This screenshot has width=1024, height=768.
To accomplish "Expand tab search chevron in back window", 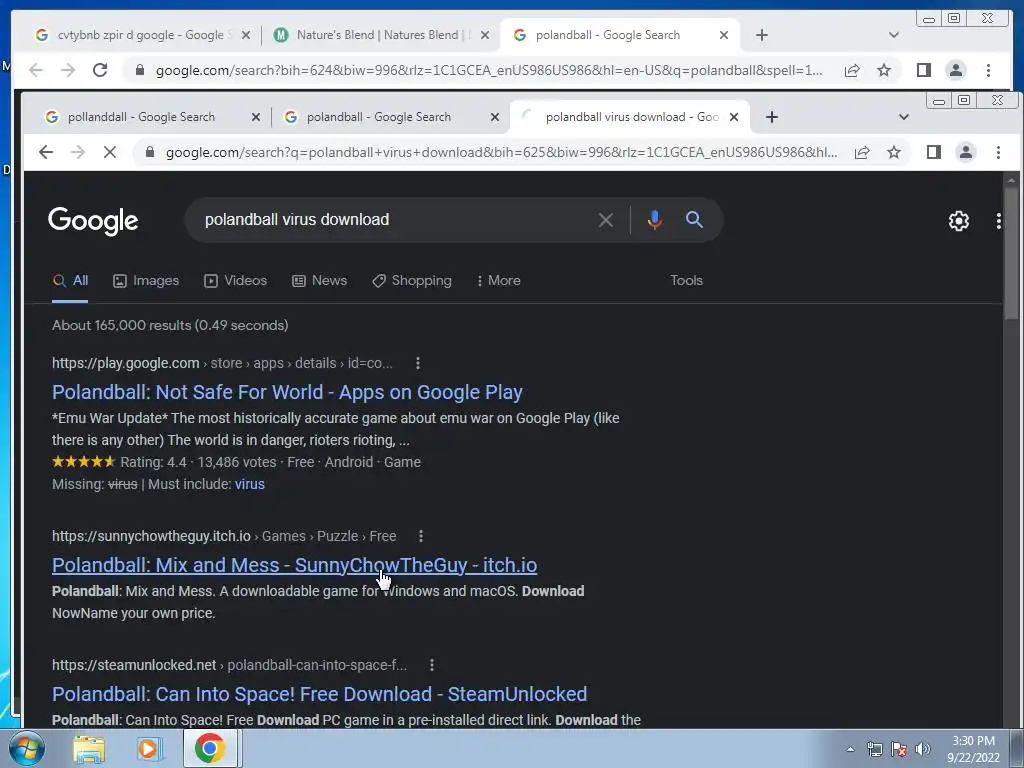I will click(x=894, y=35).
